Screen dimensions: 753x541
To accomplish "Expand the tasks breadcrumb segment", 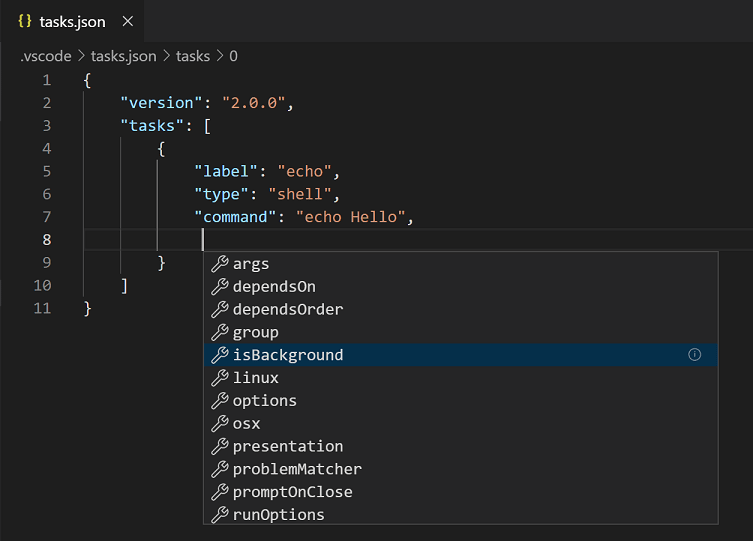I will coord(193,56).
